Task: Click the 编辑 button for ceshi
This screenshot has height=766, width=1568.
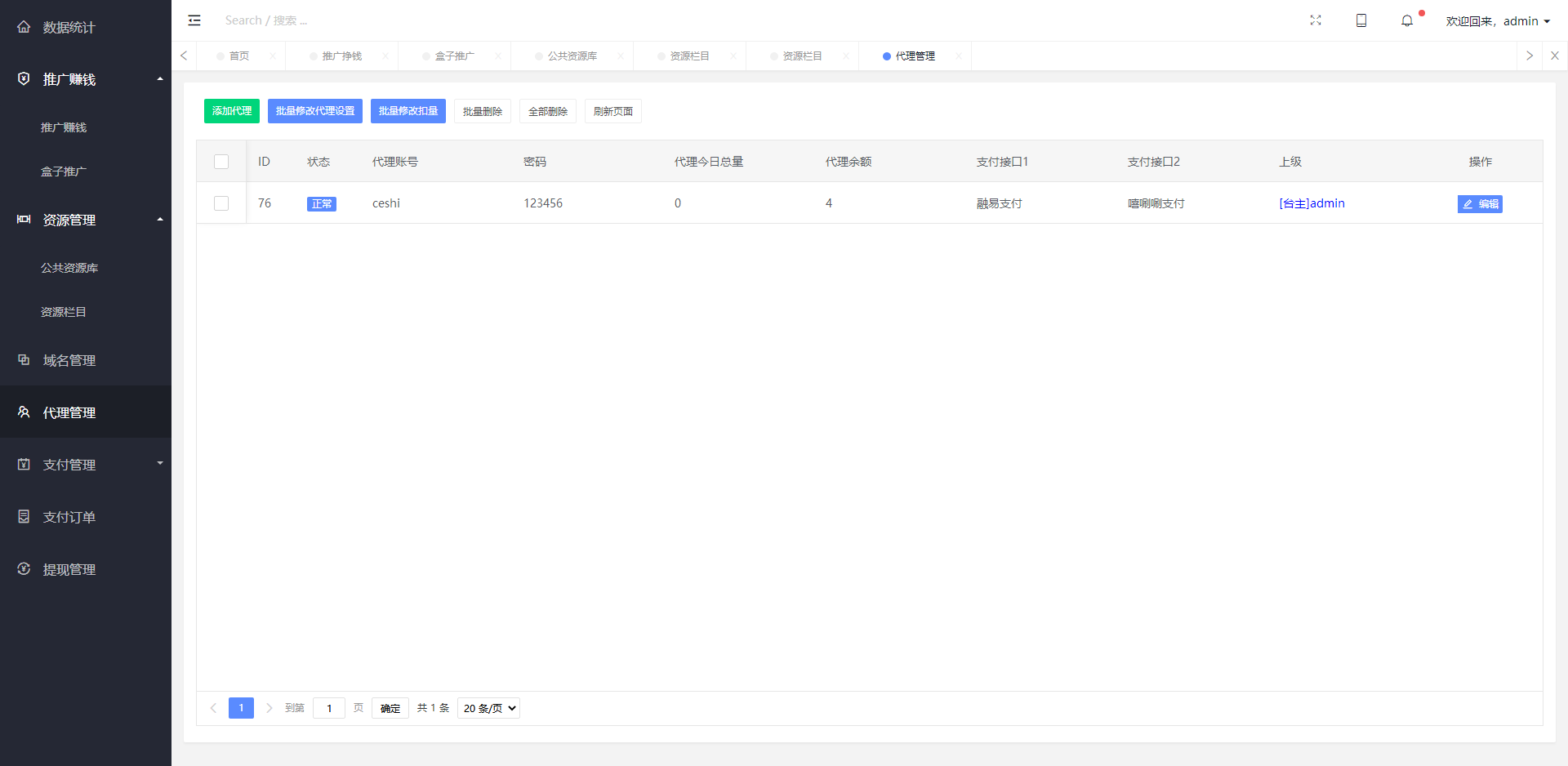Action: pyautogui.click(x=1480, y=204)
